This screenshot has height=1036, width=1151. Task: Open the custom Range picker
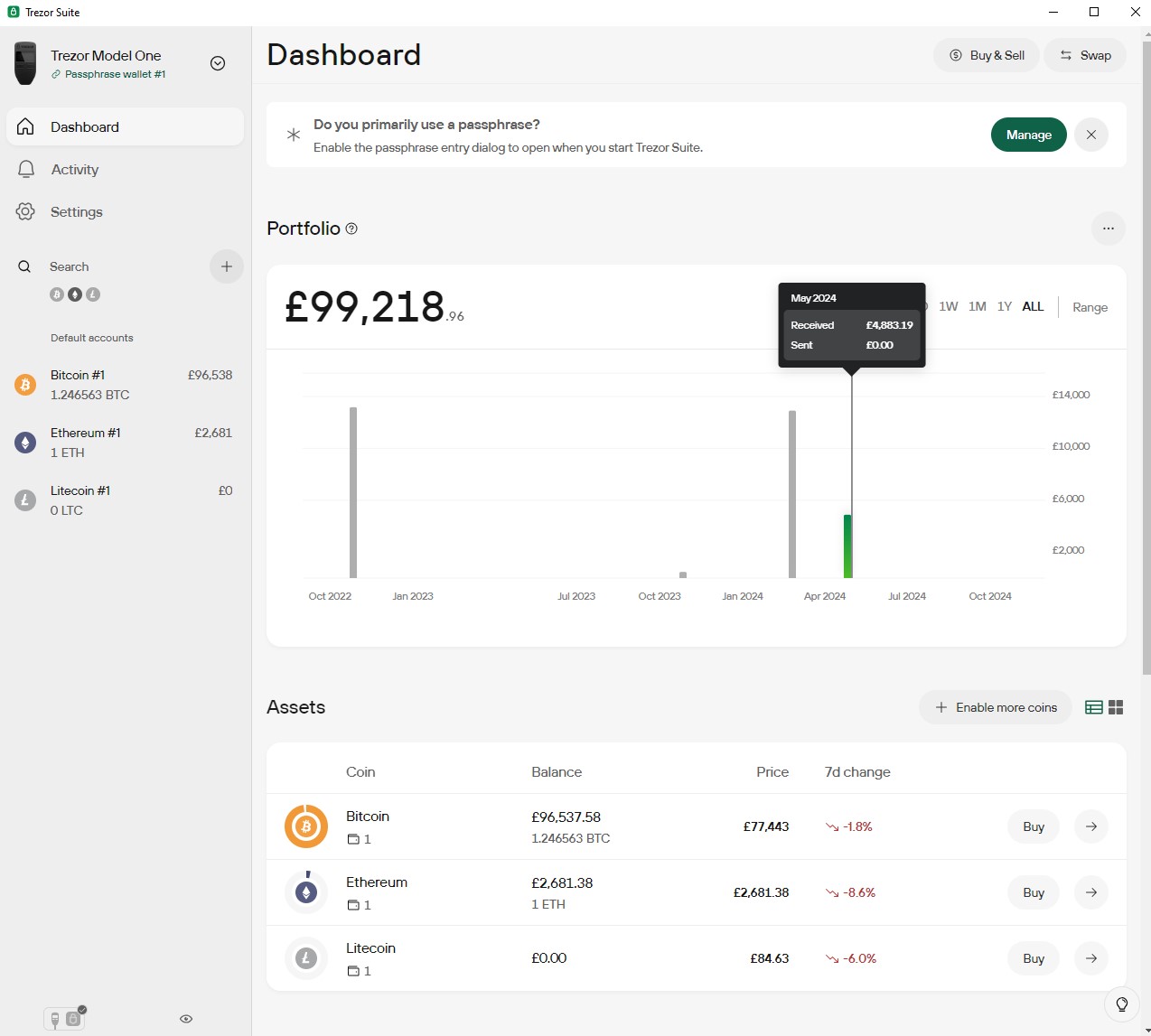(x=1090, y=307)
